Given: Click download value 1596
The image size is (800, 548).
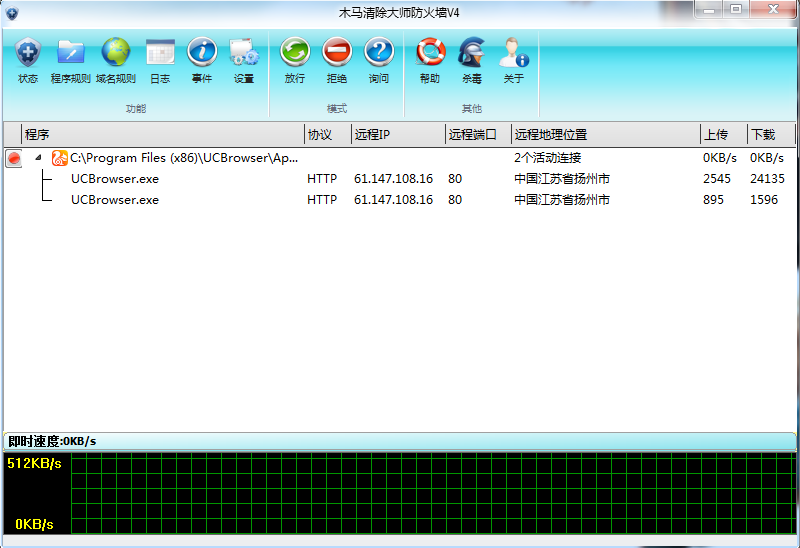Looking at the screenshot, I should [764, 200].
